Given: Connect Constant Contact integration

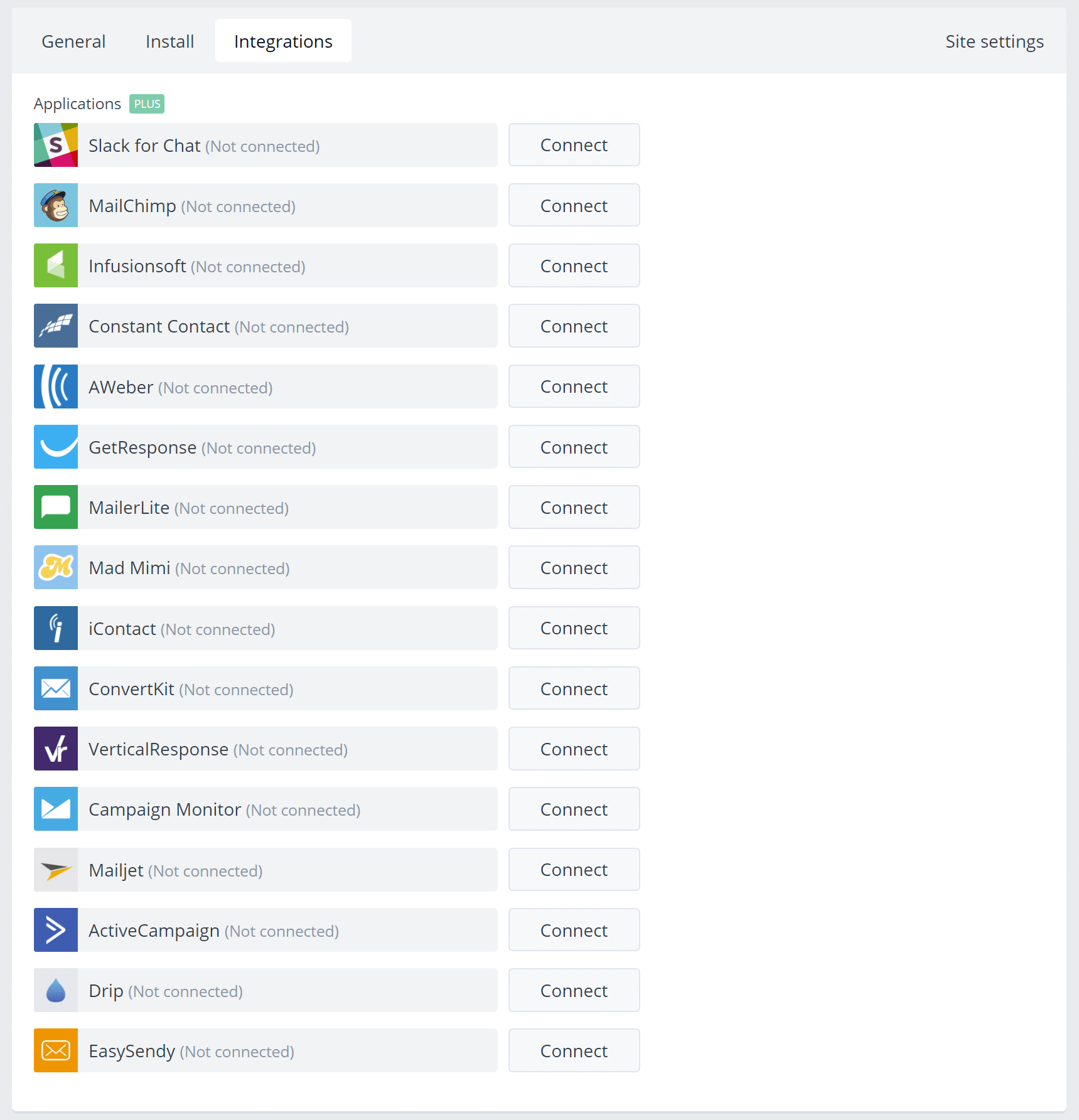Looking at the screenshot, I should click(x=574, y=326).
